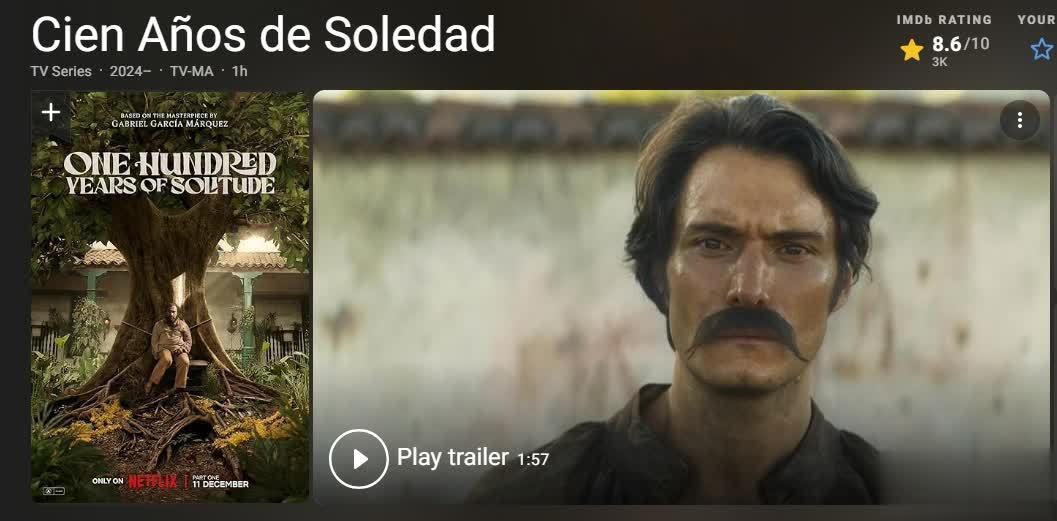Click the 2024– release year link

pyautogui.click(x=130, y=71)
